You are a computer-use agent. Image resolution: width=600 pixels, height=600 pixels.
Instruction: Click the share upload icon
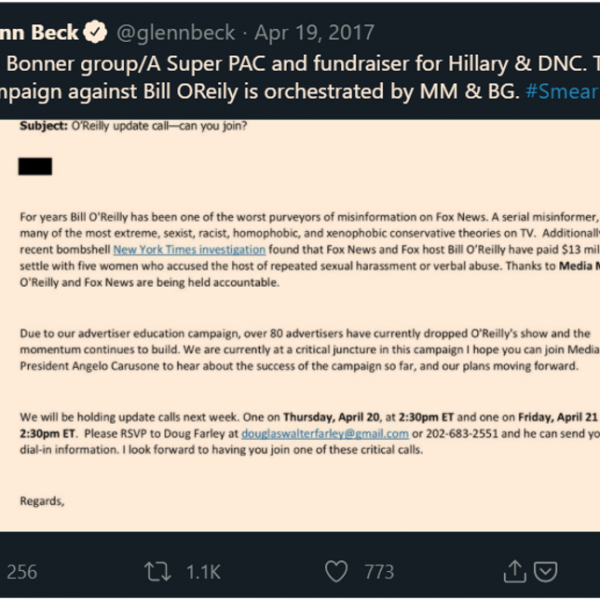tap(515, 571)
